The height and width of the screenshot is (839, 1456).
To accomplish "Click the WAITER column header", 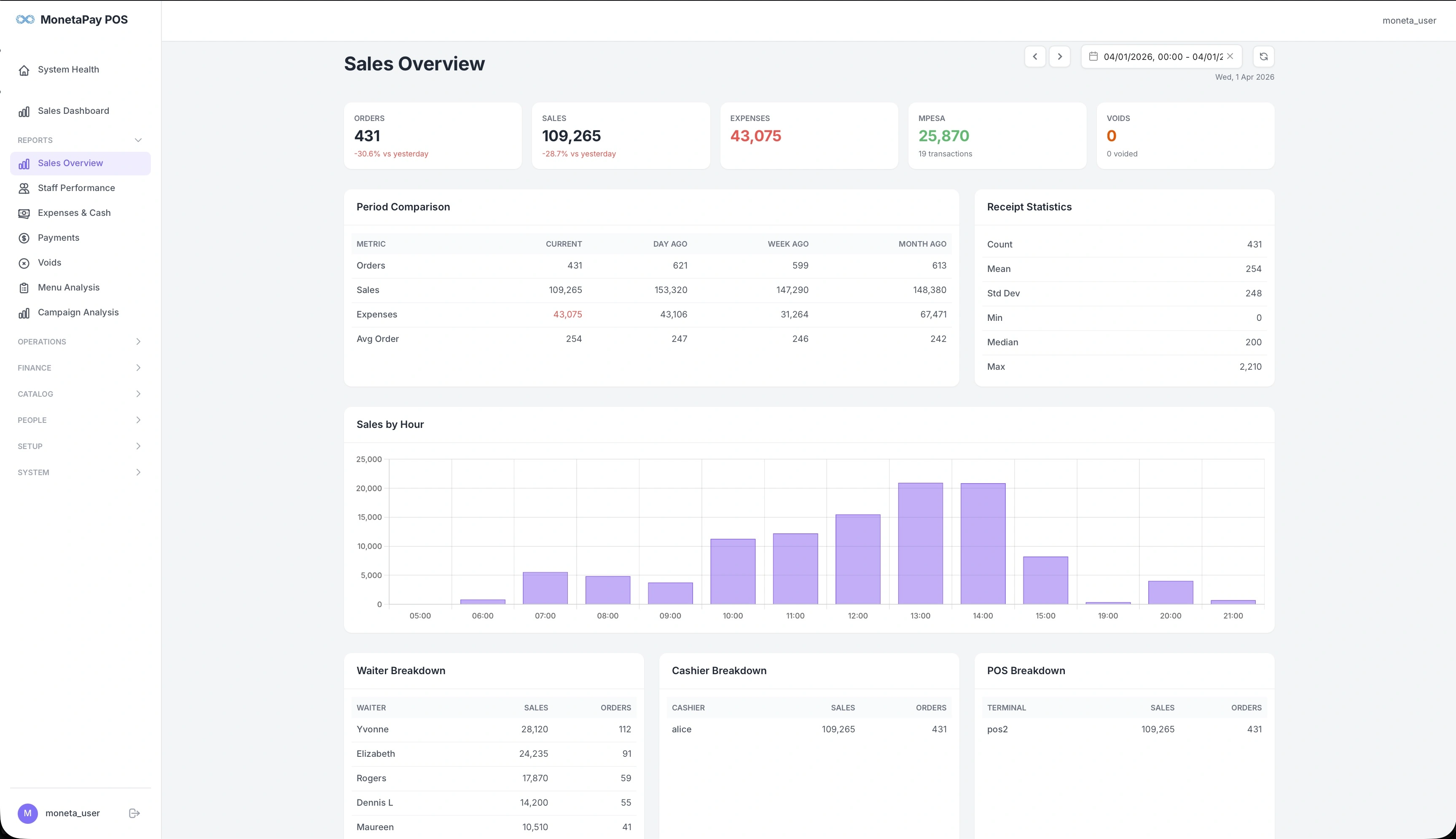I will (x=371, y=707).
